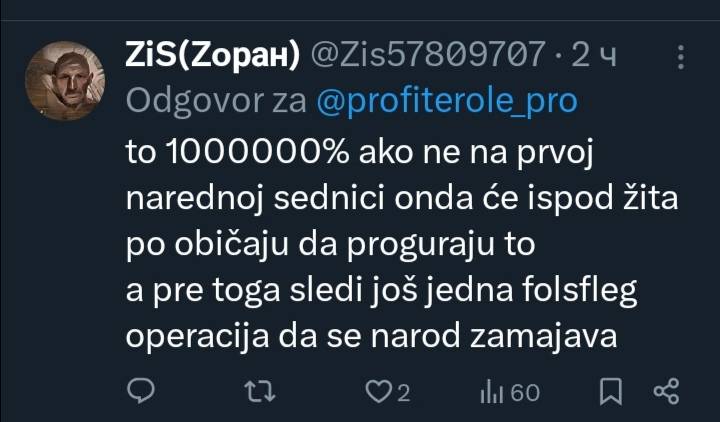This screenshot has width=720, height=422.
Task: Click the like count number 2
Action: (x=403, y=393)
